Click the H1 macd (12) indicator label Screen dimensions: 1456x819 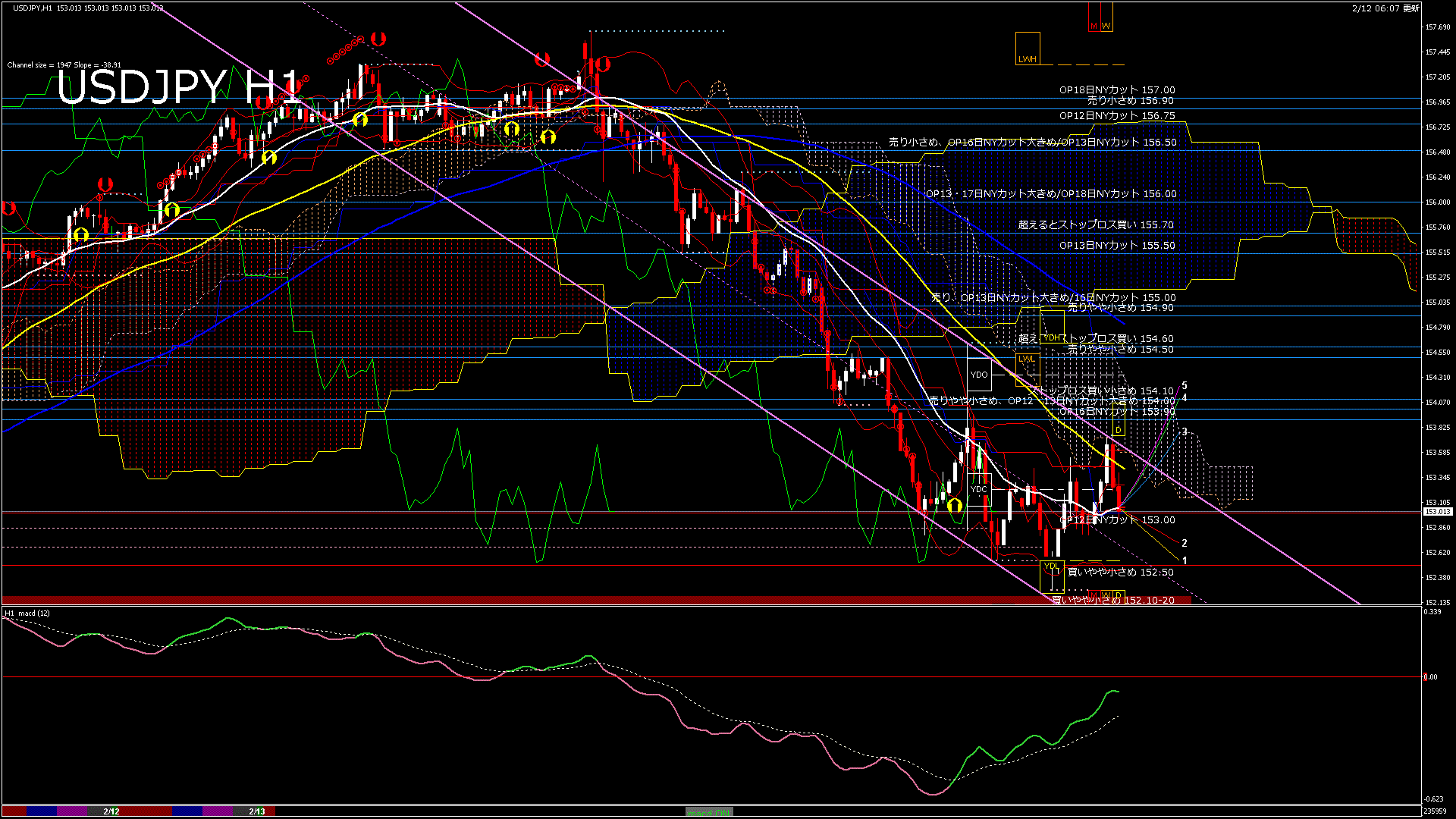click(27, 613)
